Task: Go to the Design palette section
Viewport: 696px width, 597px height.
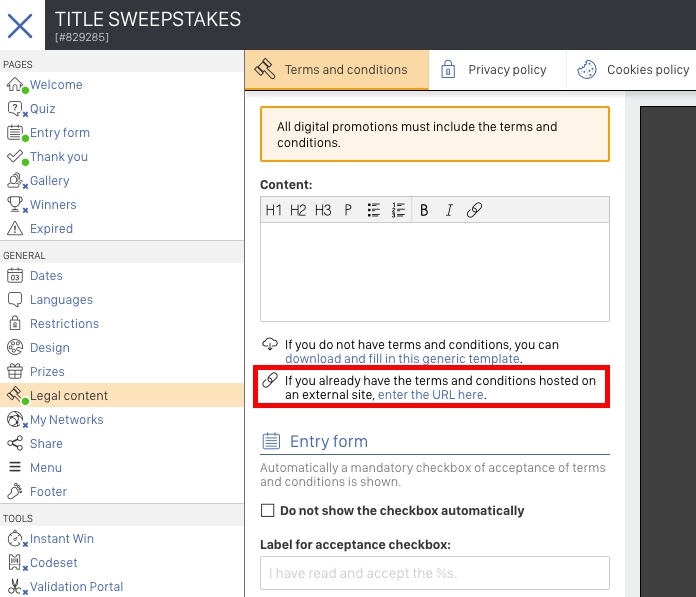Action: point(15,347)
